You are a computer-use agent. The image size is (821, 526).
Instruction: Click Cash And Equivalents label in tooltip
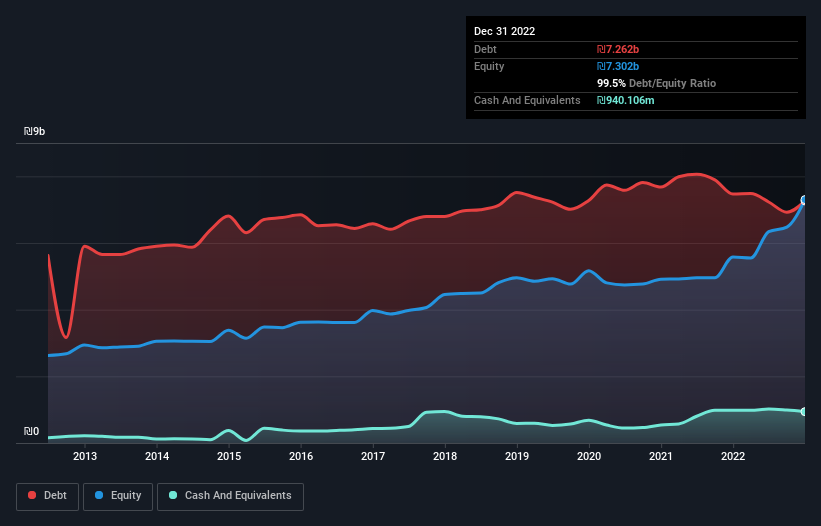[527, 100]
